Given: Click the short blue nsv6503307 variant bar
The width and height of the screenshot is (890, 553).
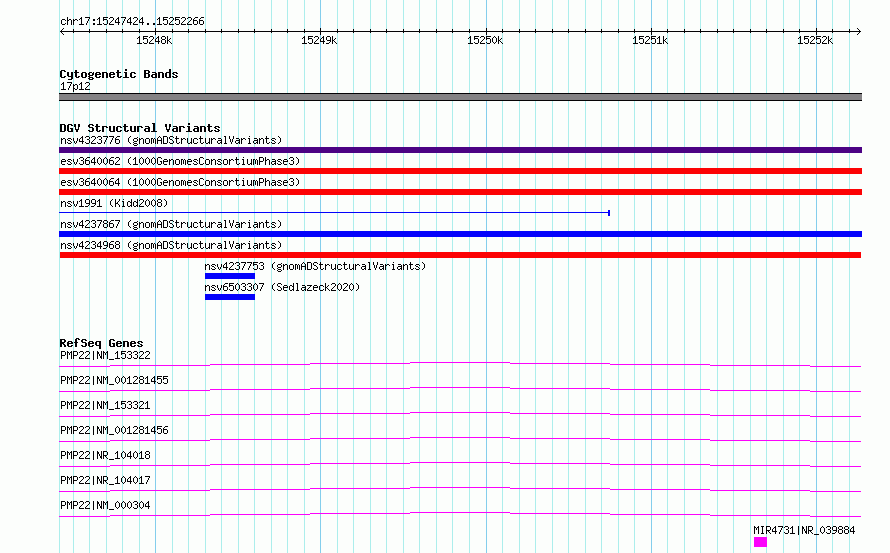Looking at the screenshot, I should coord(230,297).
